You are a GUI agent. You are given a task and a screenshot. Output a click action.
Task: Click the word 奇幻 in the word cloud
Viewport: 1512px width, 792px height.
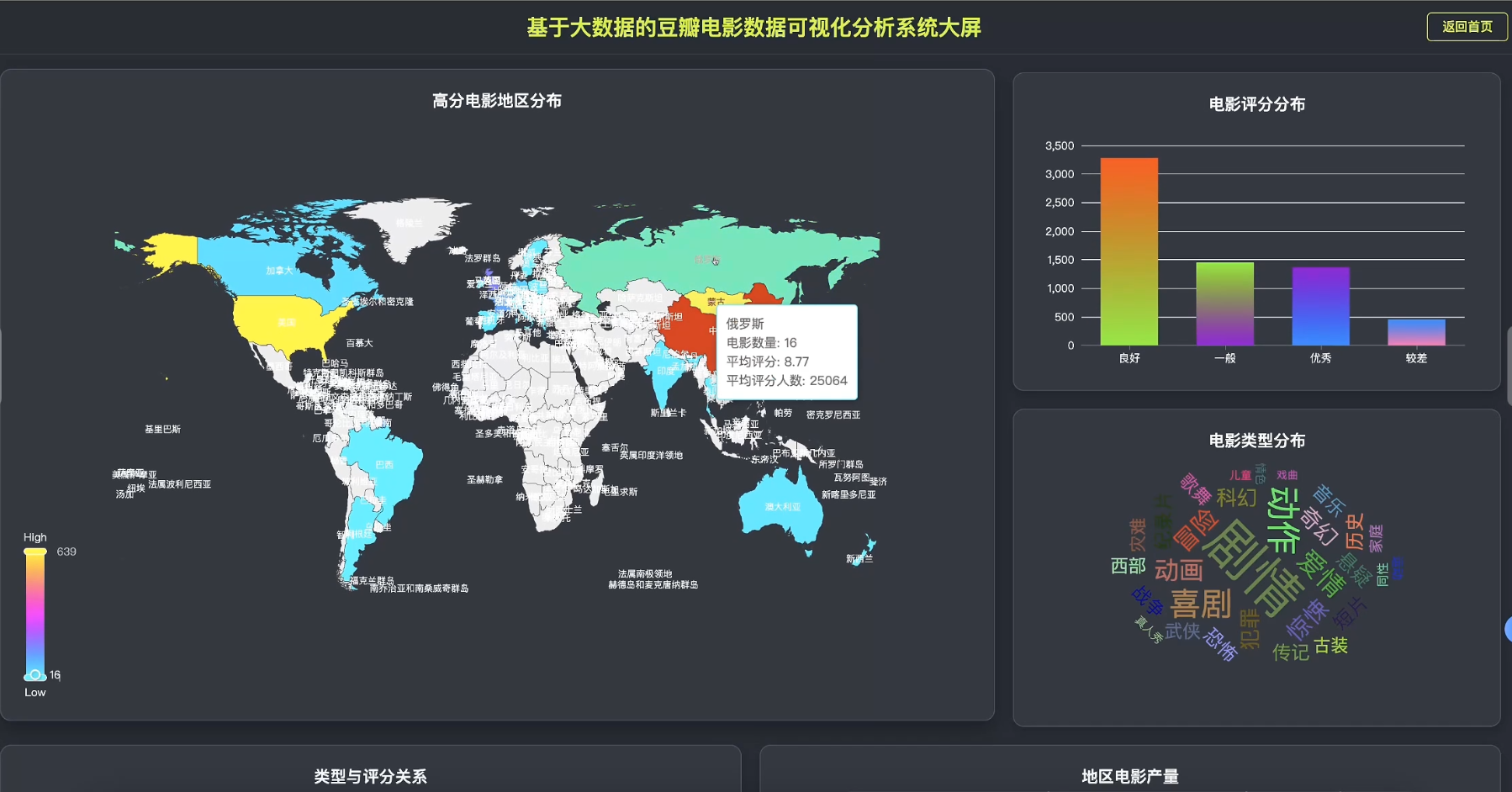tap(1319, 526)
